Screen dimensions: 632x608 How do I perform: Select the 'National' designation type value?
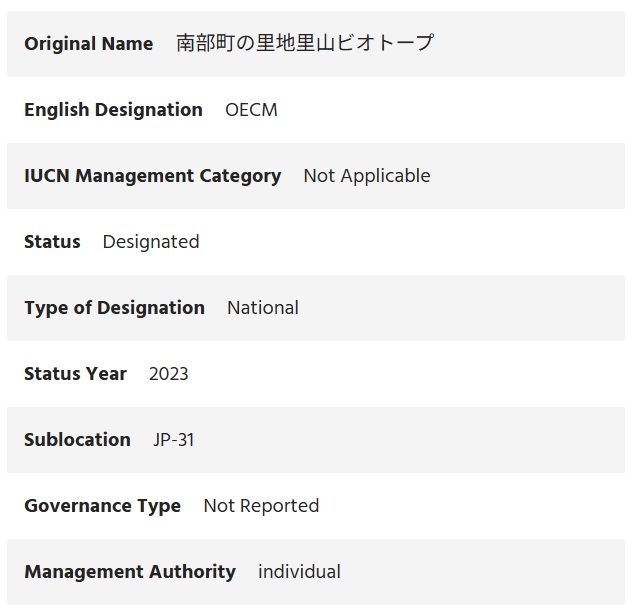[263, 308]
